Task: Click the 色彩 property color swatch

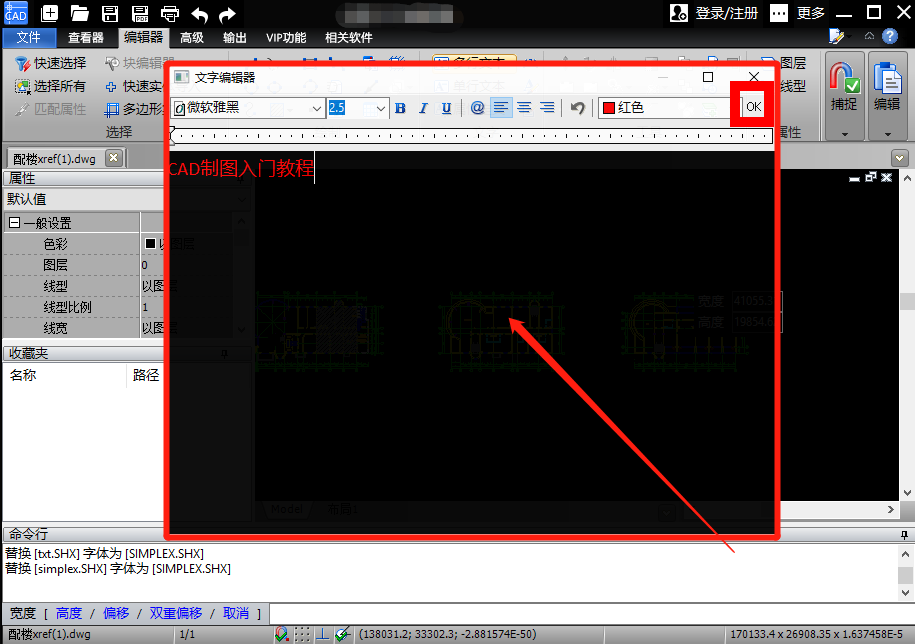Action: pyautogui.click(x=150, y=244)
